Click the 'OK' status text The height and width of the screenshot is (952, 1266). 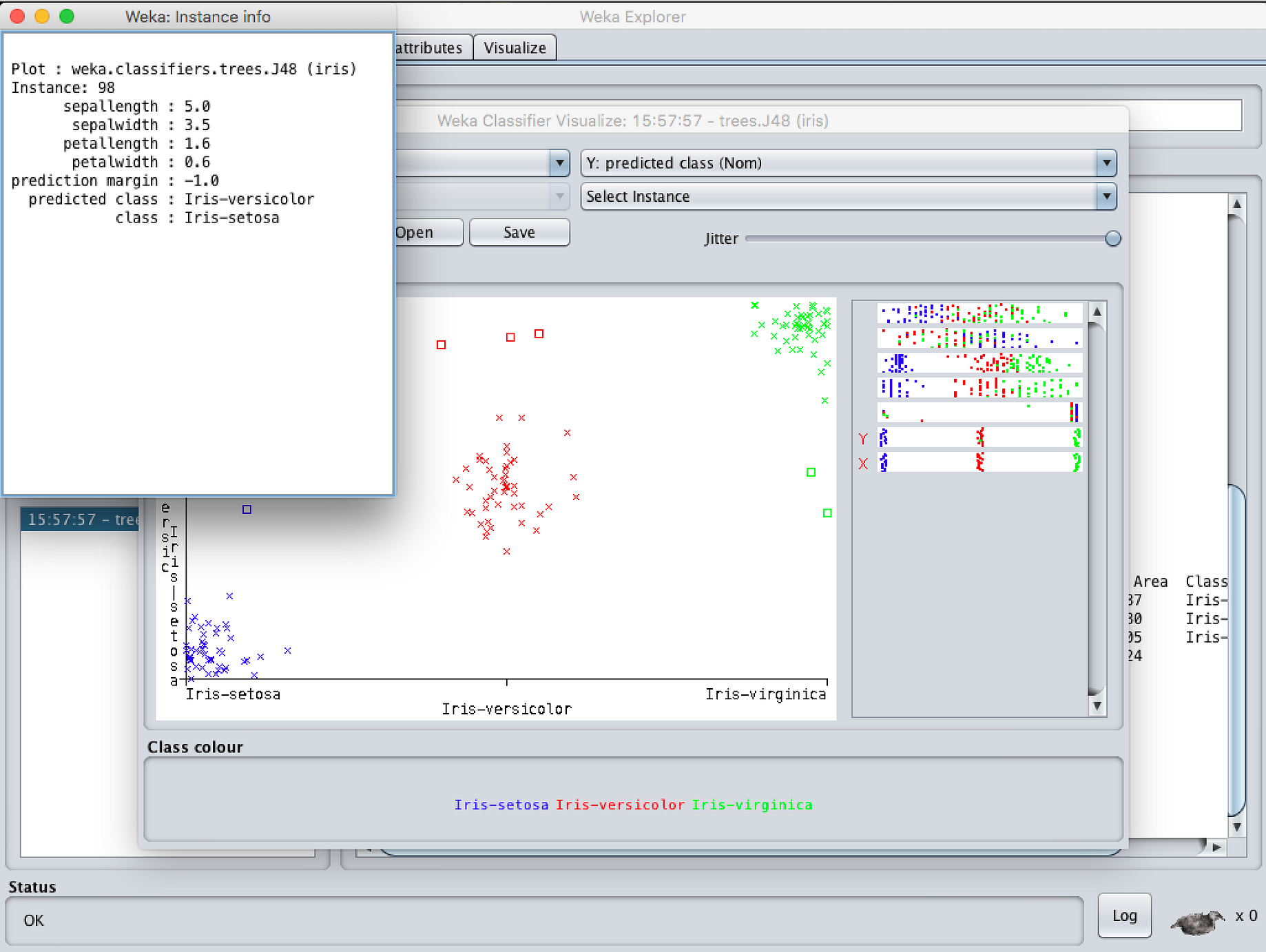point(34,920)
